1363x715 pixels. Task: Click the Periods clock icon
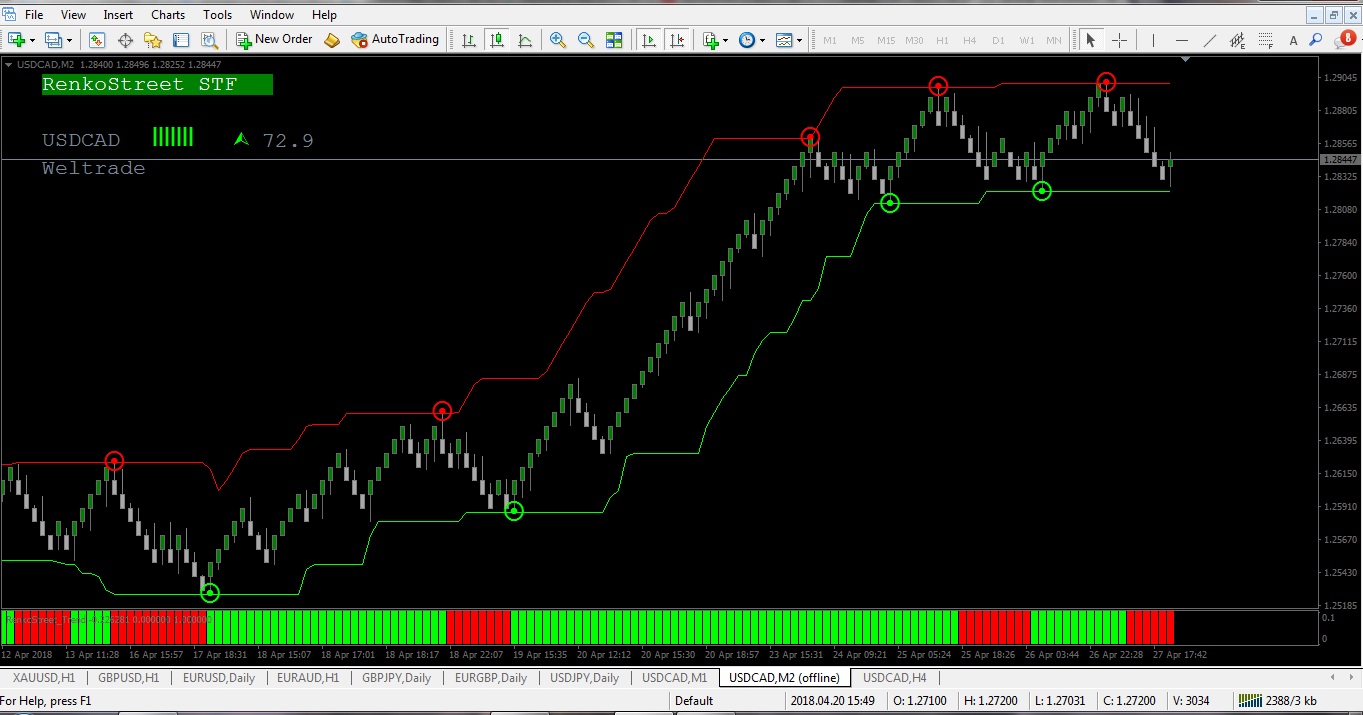coord(747,40)
